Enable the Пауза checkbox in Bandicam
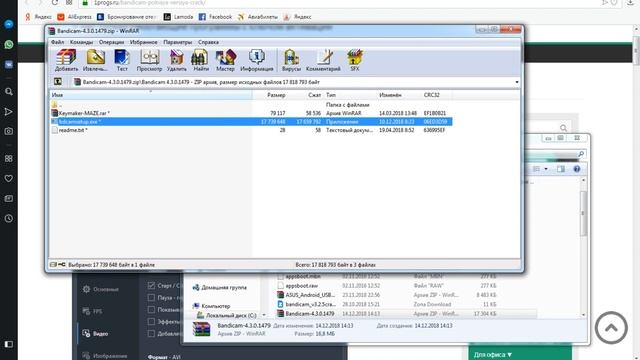This screenshot has width=640, height=360. (151, 298)
